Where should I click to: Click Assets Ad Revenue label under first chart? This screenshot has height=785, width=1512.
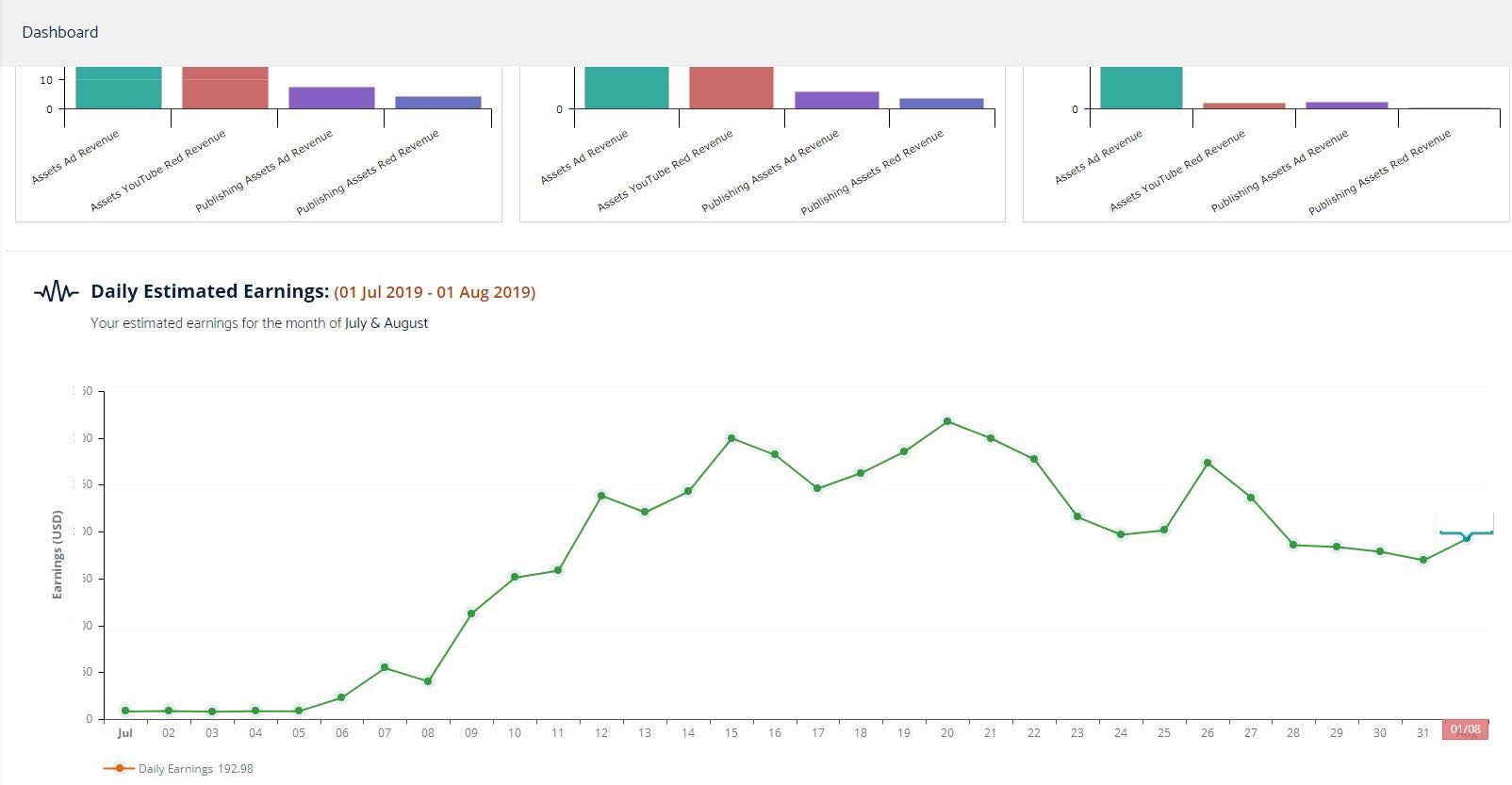pyautogui.click(x=75, y=157)
